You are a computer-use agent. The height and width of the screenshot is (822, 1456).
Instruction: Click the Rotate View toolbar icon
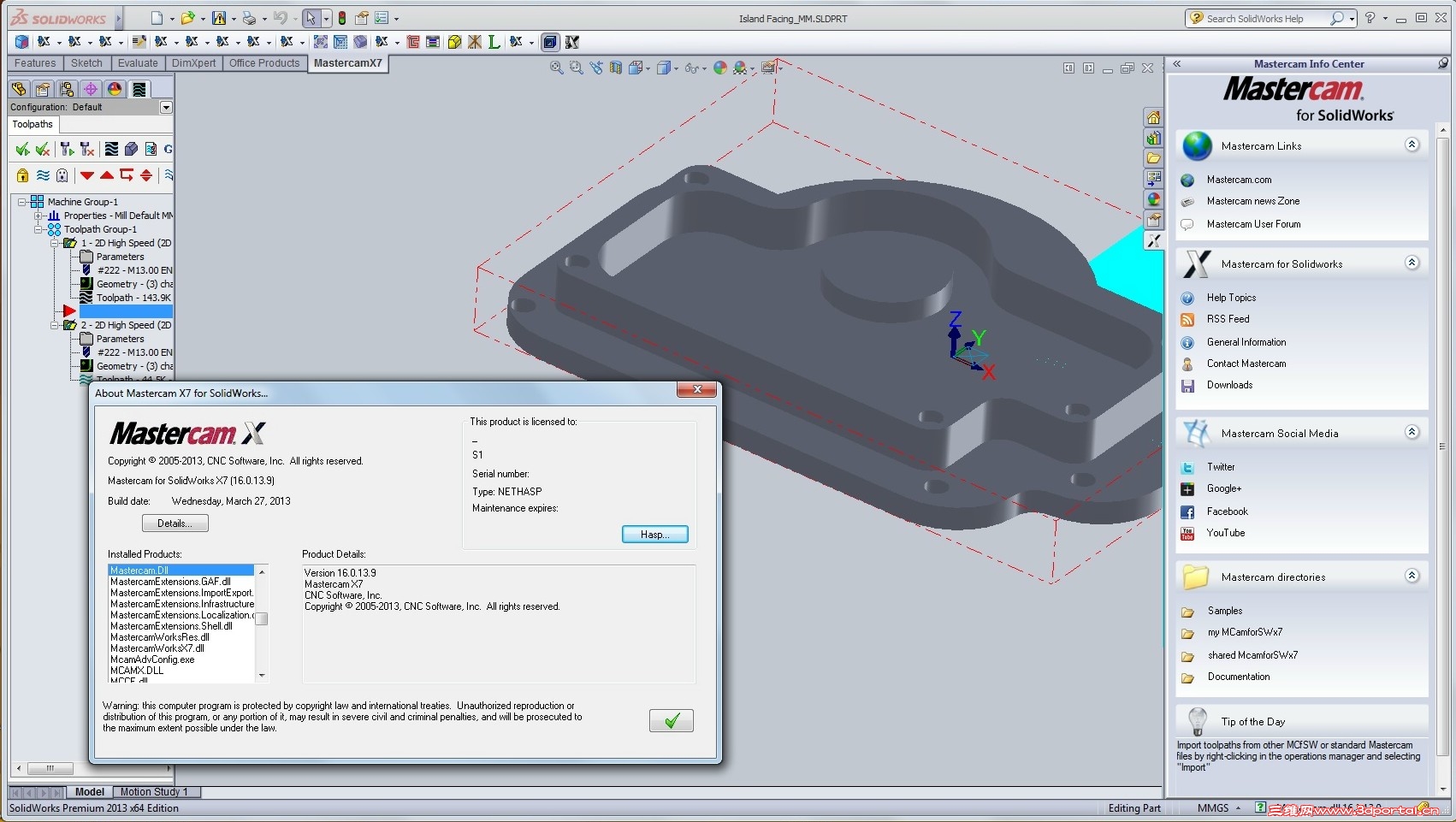click(596, 68)
